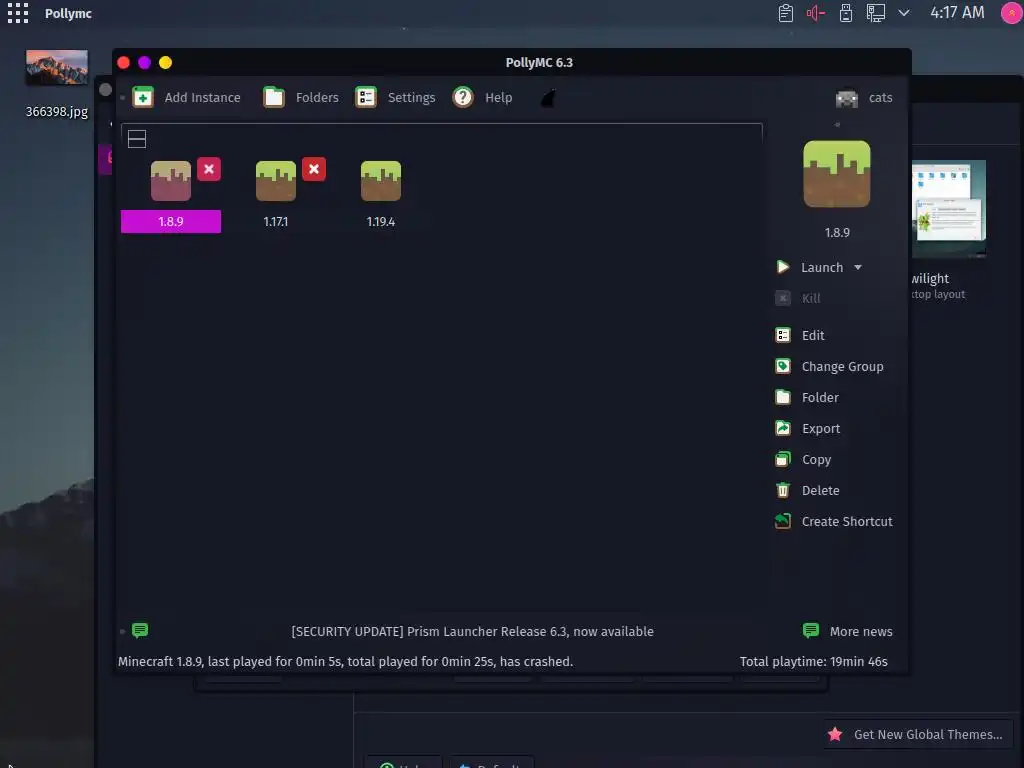Select the 366398.jpg desktop file

pyautogui.click(x=57, y=84)
